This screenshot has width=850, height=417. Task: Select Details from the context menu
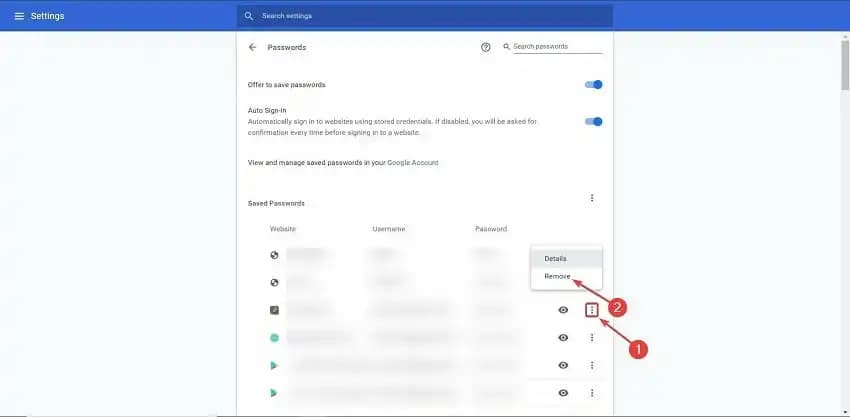pyautogui.click(x=555, y=259)
